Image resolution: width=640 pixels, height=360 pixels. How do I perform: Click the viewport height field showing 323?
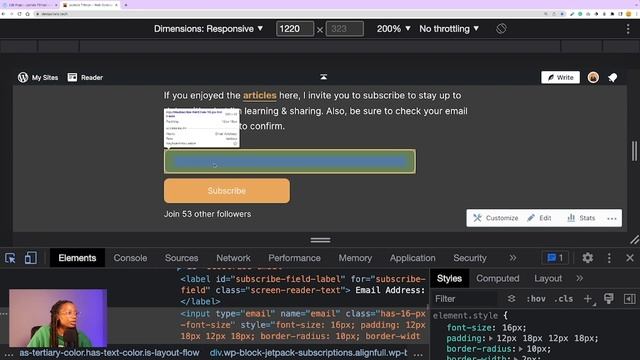point(344,29)
